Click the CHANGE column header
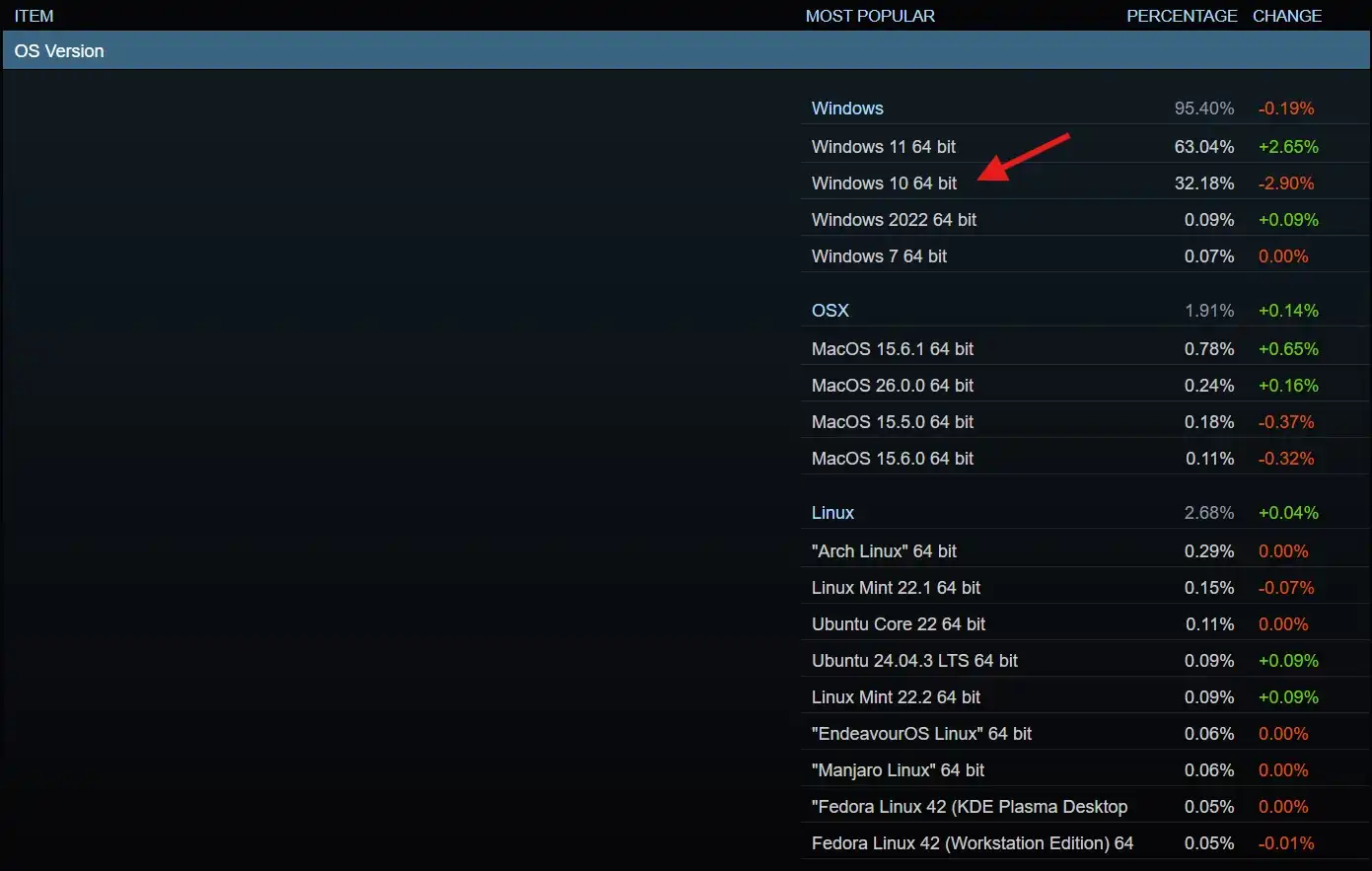Image resolution: width=1372 pixels, height=871 pixels. pyautogui.click(x=1286, y=16)
